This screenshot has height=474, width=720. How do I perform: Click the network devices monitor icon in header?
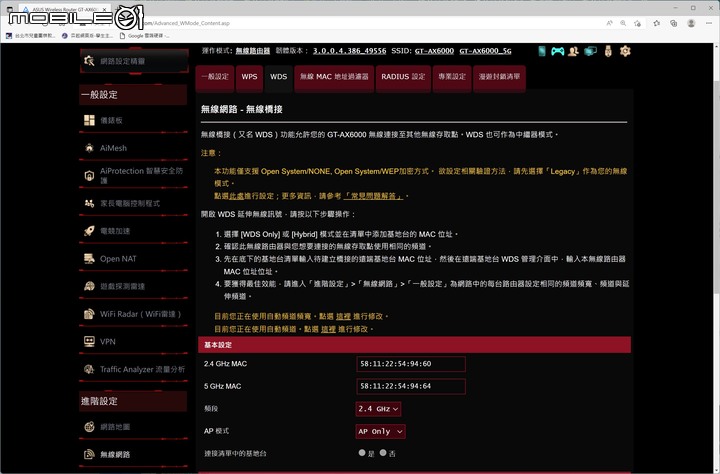[x=591, y=51]
